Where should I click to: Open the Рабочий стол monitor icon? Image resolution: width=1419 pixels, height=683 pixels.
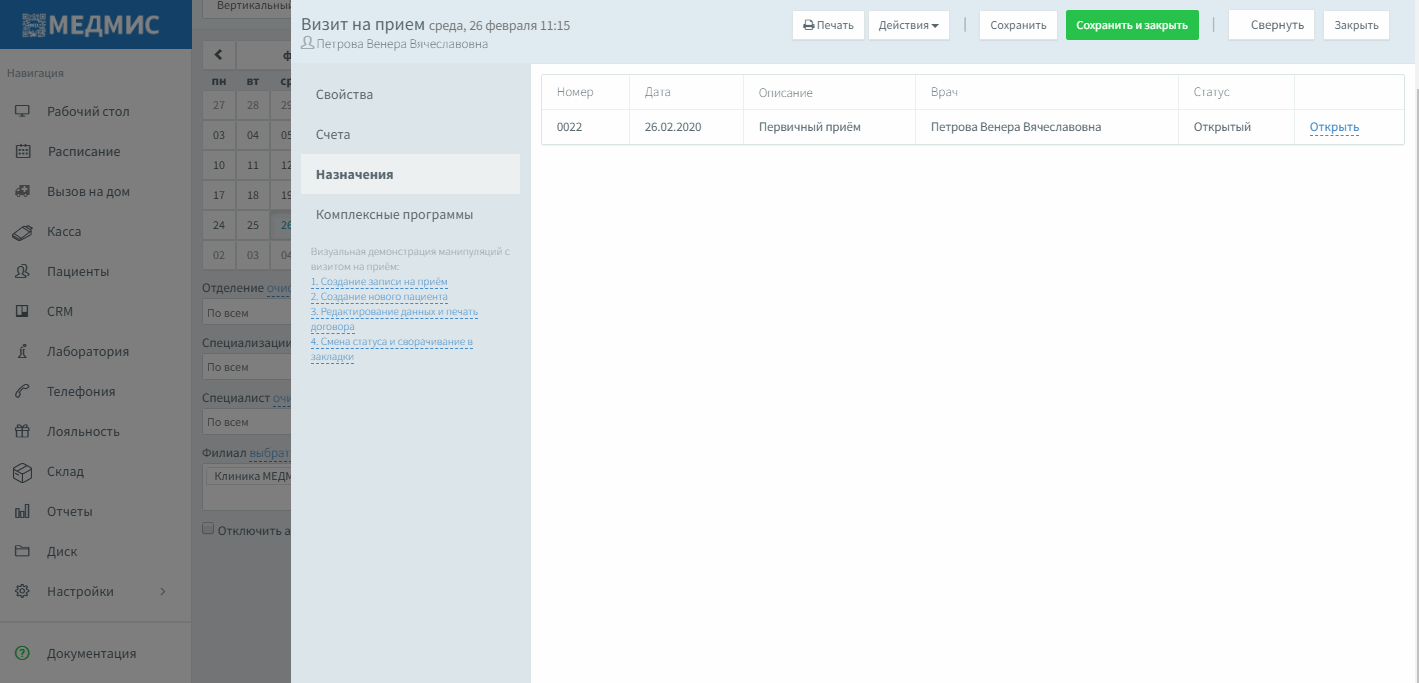[22, 111]
